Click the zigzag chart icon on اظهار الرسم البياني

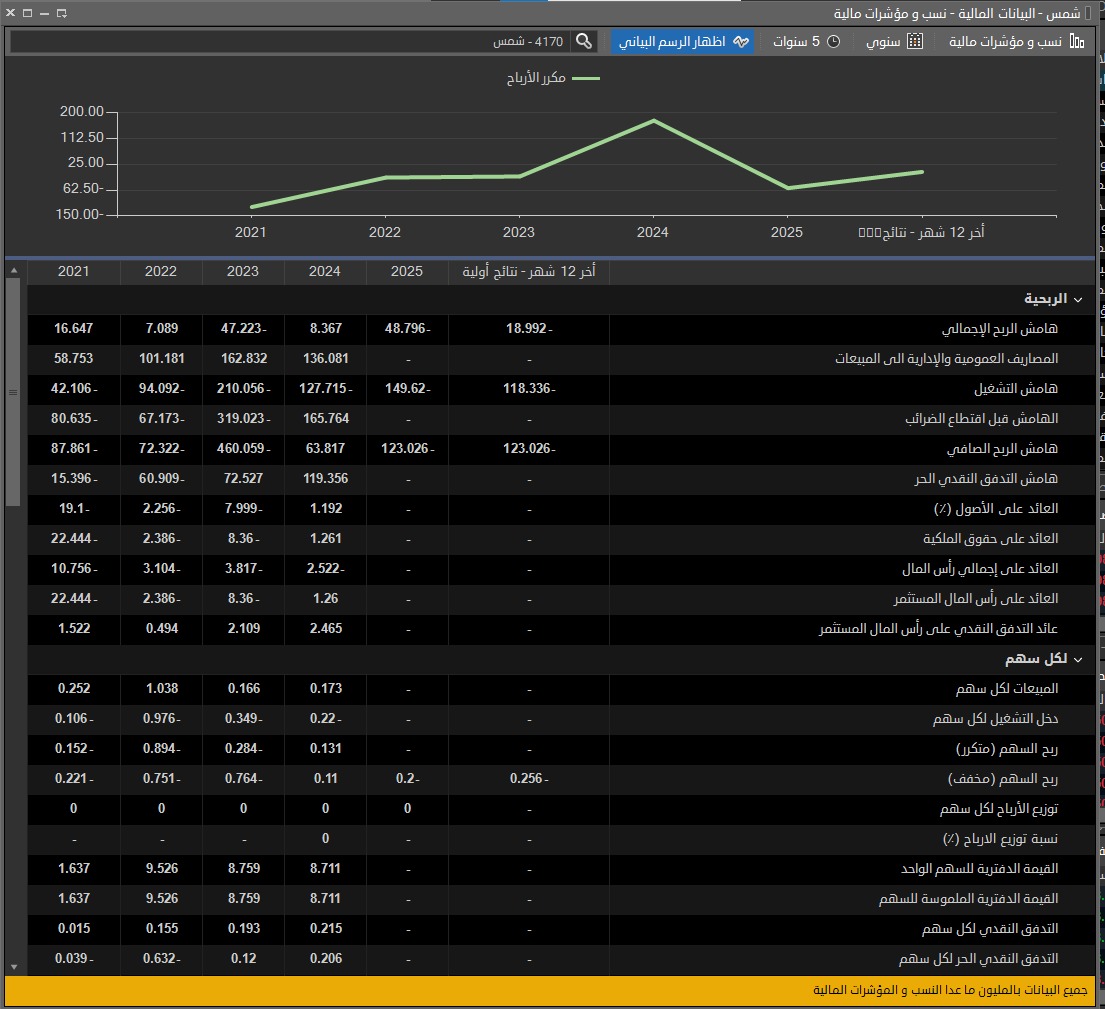(741, 41)
